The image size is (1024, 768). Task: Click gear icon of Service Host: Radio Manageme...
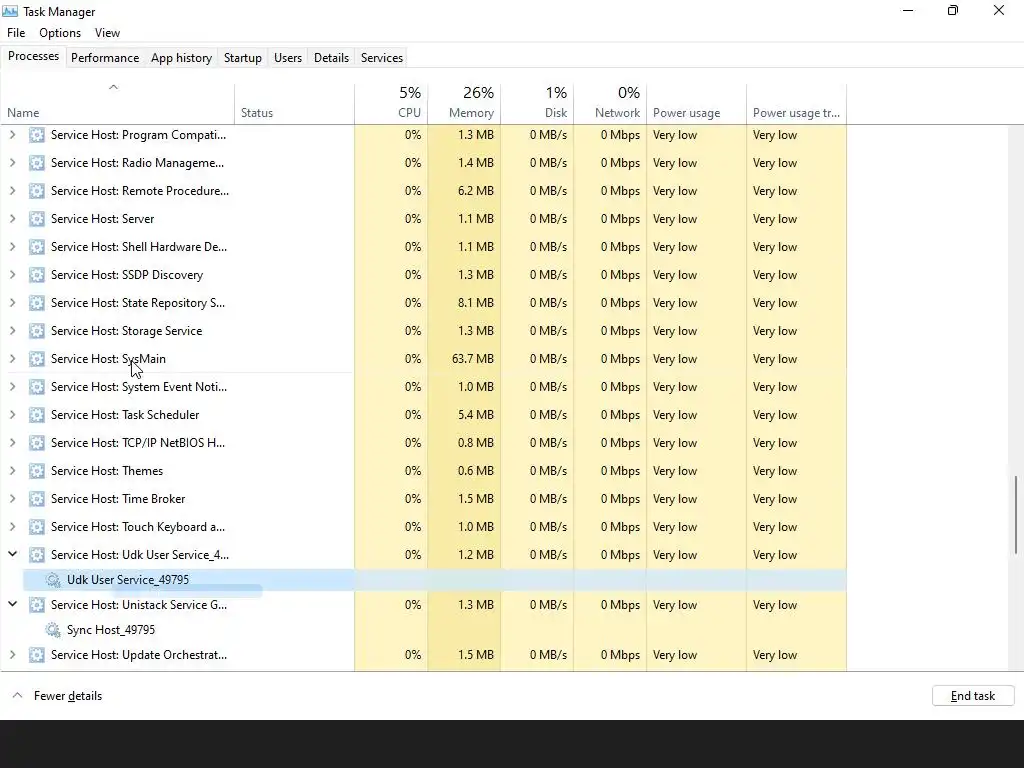tap(37, 163)
